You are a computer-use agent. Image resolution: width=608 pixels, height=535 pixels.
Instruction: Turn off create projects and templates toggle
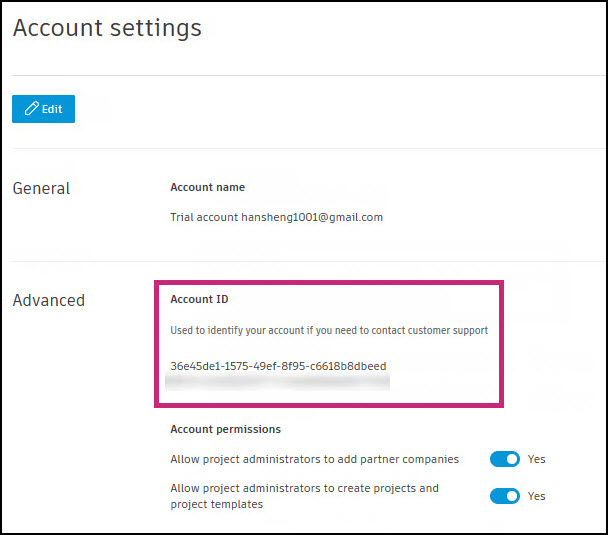click(505, 496)
